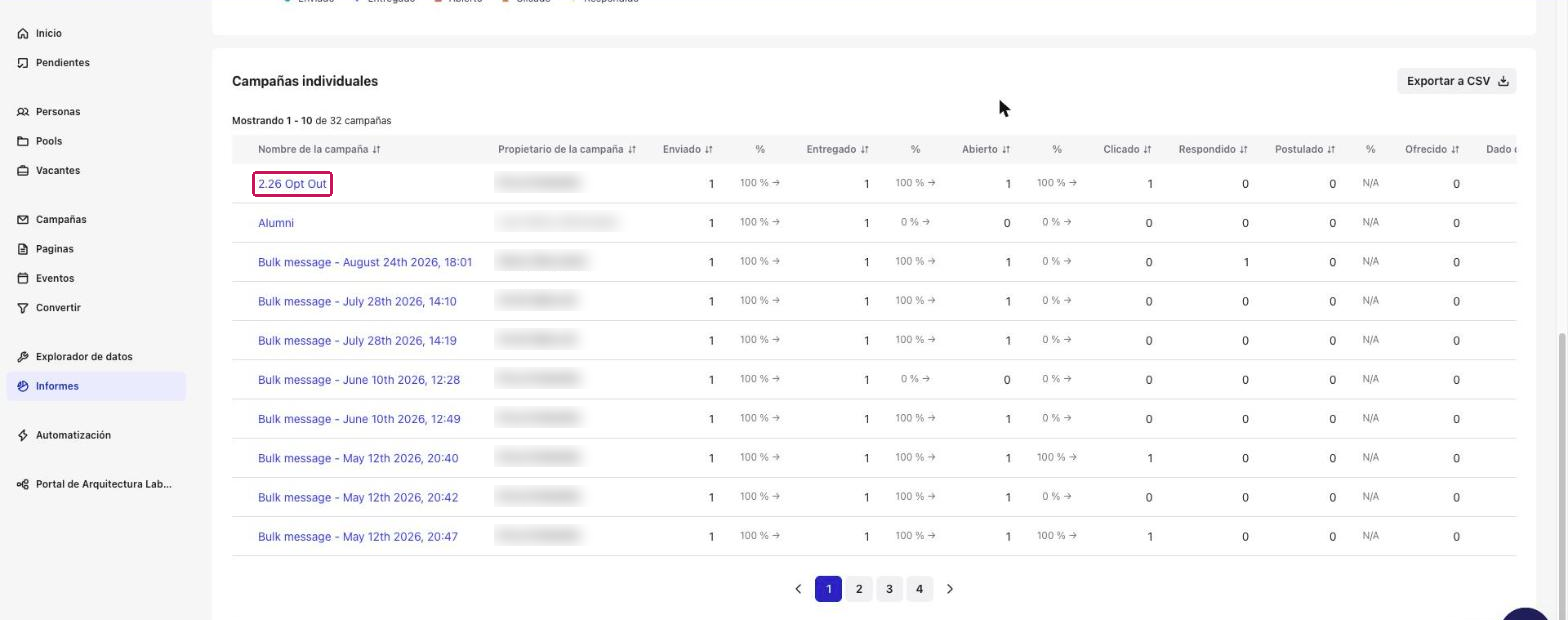This screenshot has height=620, width=1568.
Task: Click the Pools folder icon
Action: pyautogui.click(x=23, y=141)
